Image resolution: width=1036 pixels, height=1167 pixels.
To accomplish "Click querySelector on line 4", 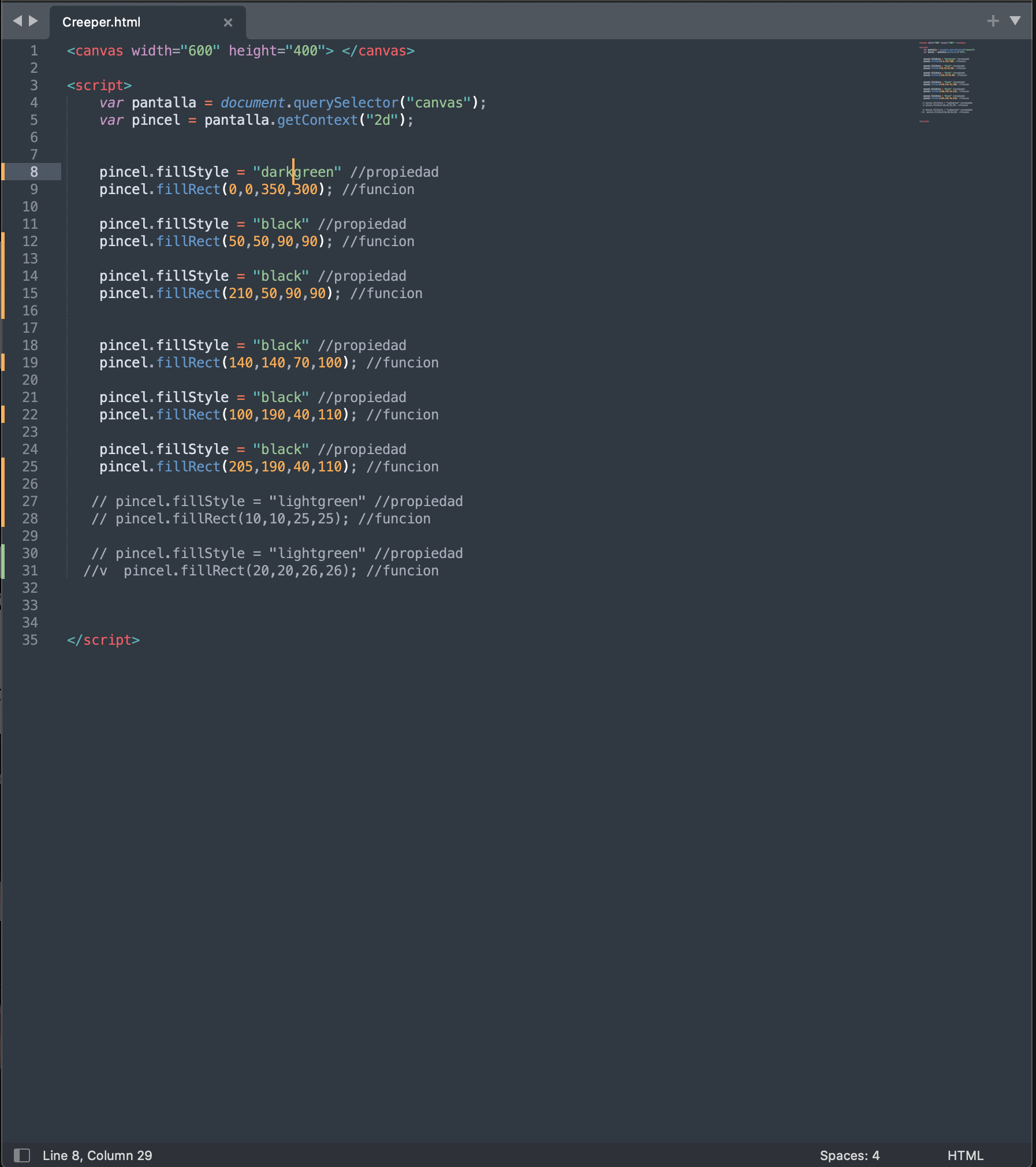I will point(346,103).
